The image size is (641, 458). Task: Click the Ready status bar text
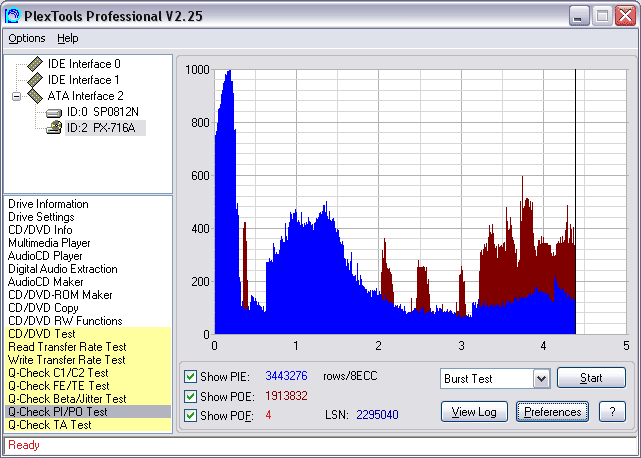pyautogui.click(x=24, y=445)
